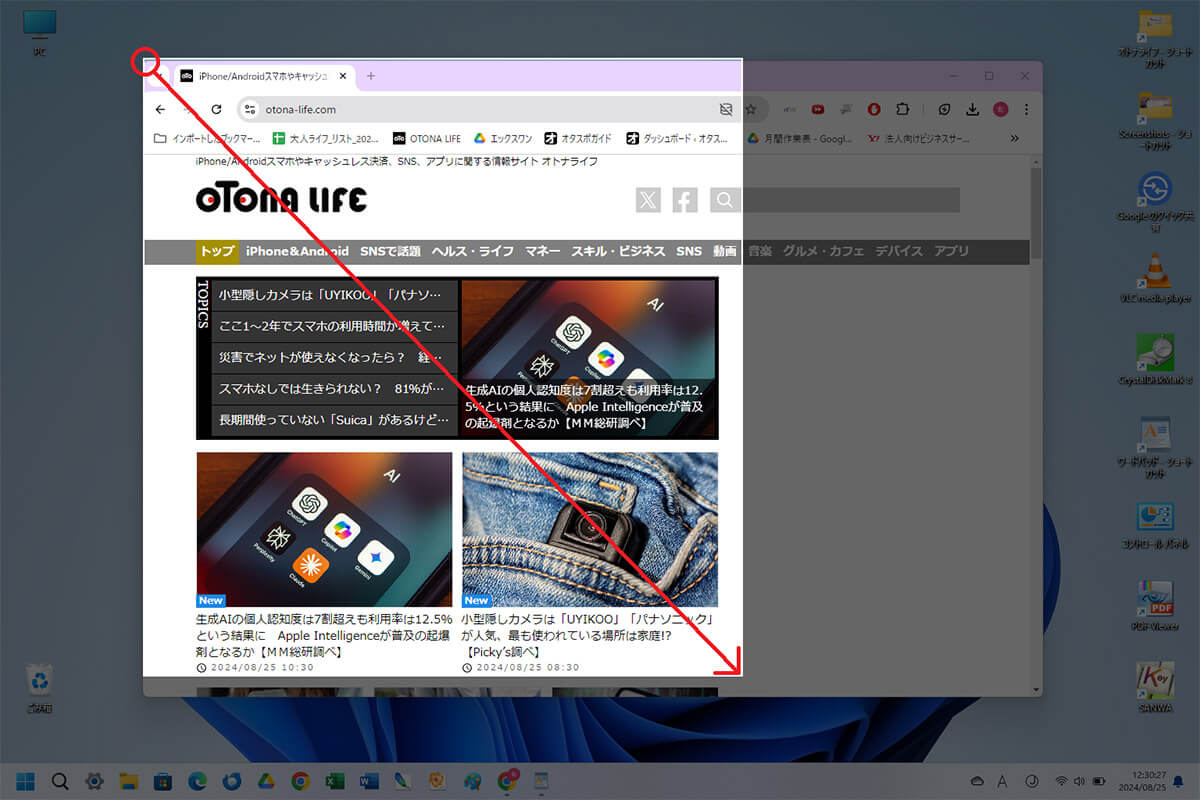1200x800 pixels.
Task: Select ヘルス・ライフ navigation item
Action: [x=473, y=251]
